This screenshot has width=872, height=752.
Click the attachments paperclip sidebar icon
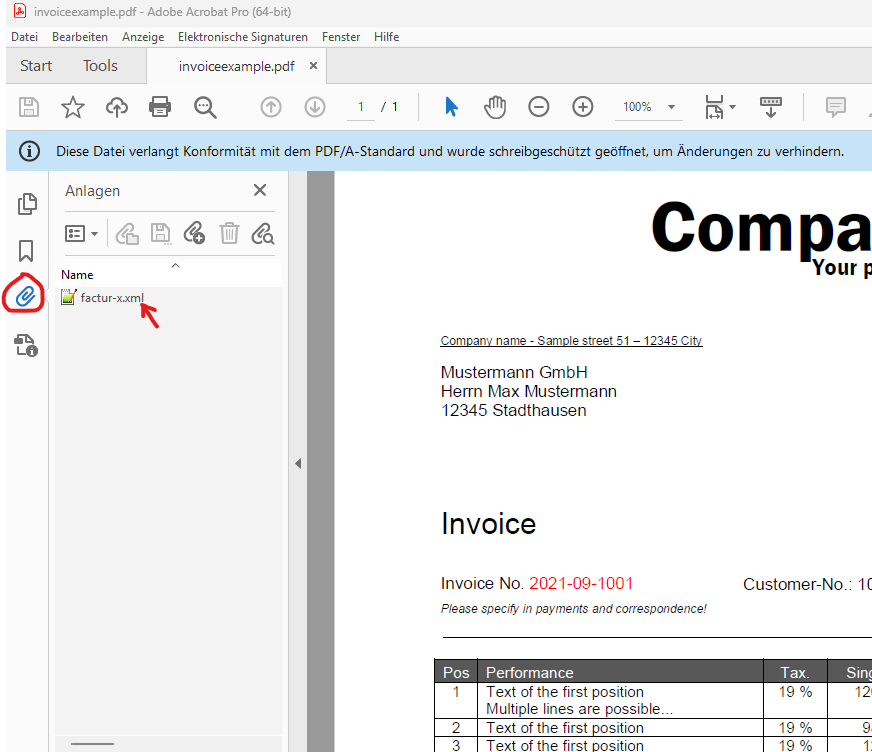pos(26,296)
